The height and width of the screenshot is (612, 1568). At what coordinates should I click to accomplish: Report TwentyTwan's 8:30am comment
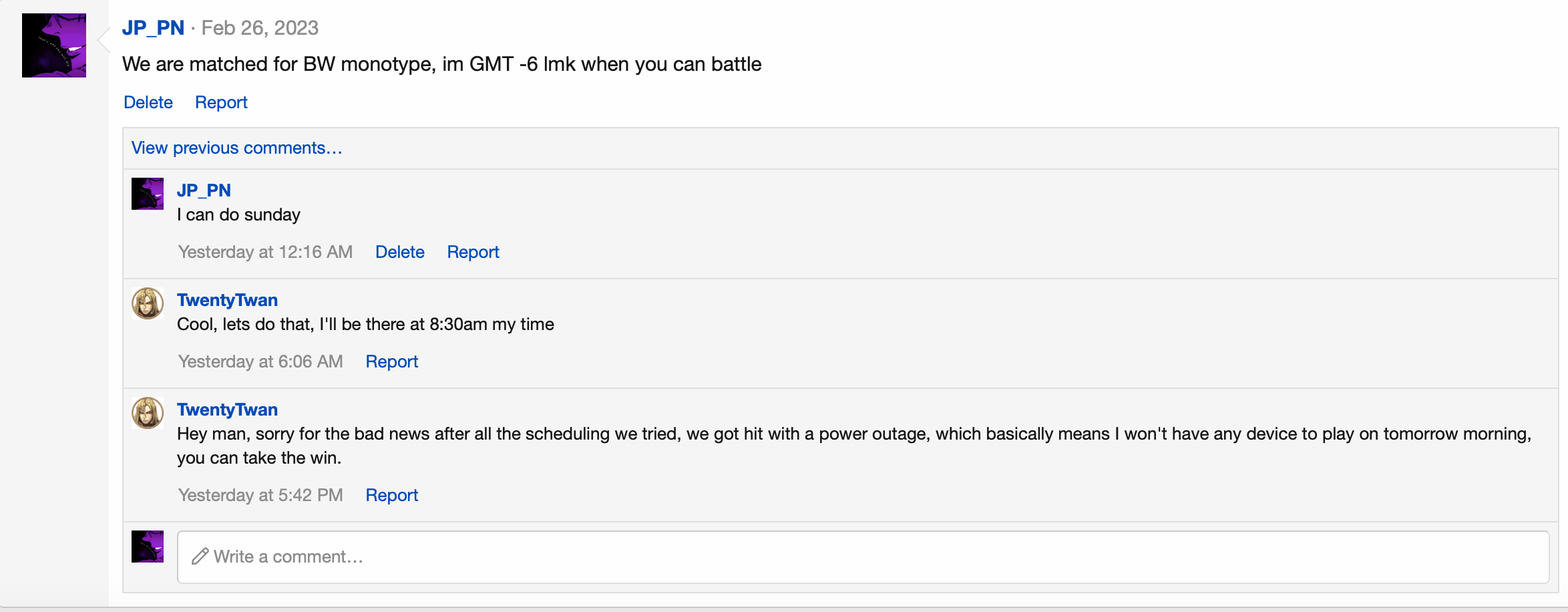point(391,361)
